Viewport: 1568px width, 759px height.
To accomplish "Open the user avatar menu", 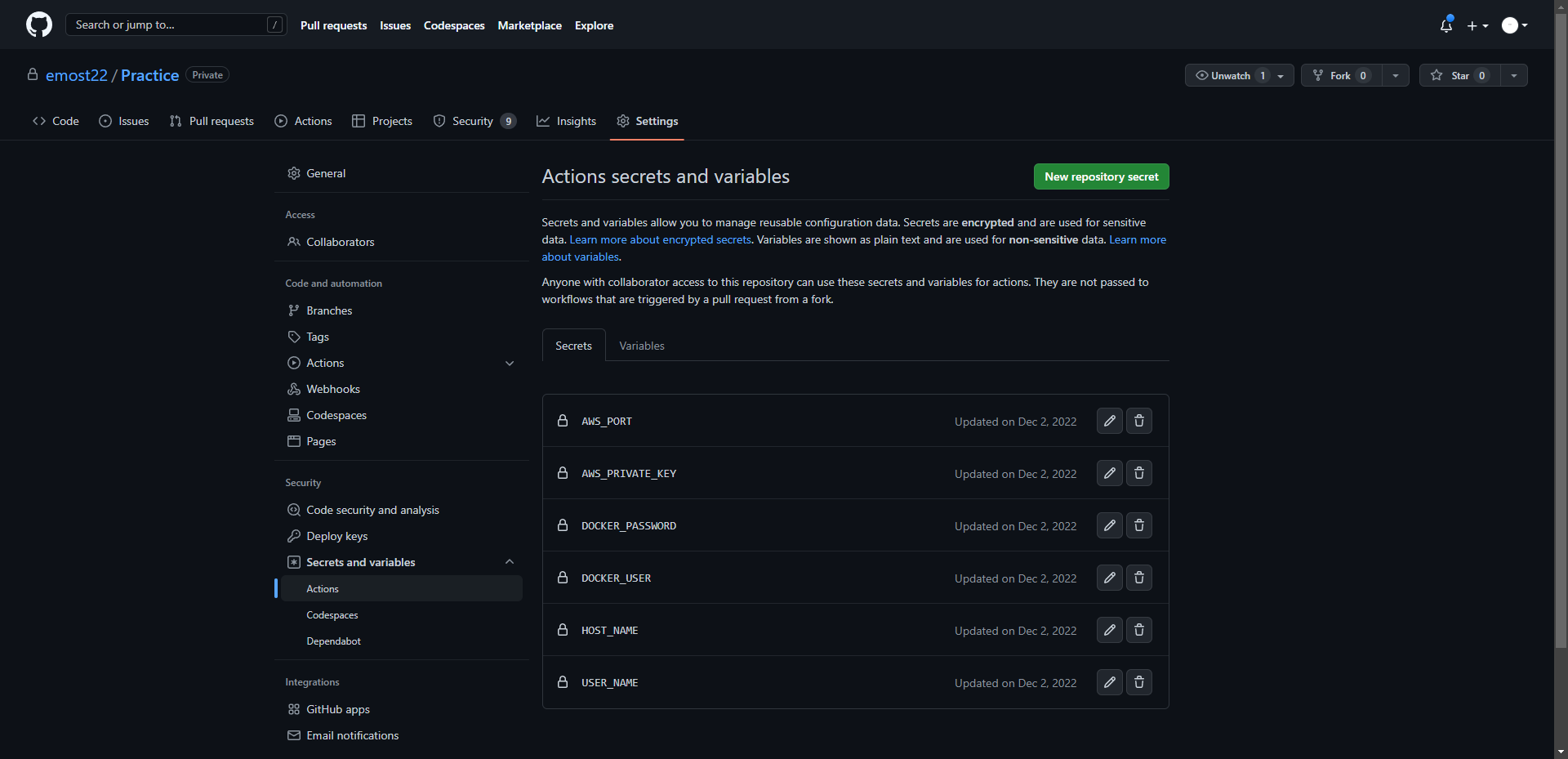I will coord(1515,25).
